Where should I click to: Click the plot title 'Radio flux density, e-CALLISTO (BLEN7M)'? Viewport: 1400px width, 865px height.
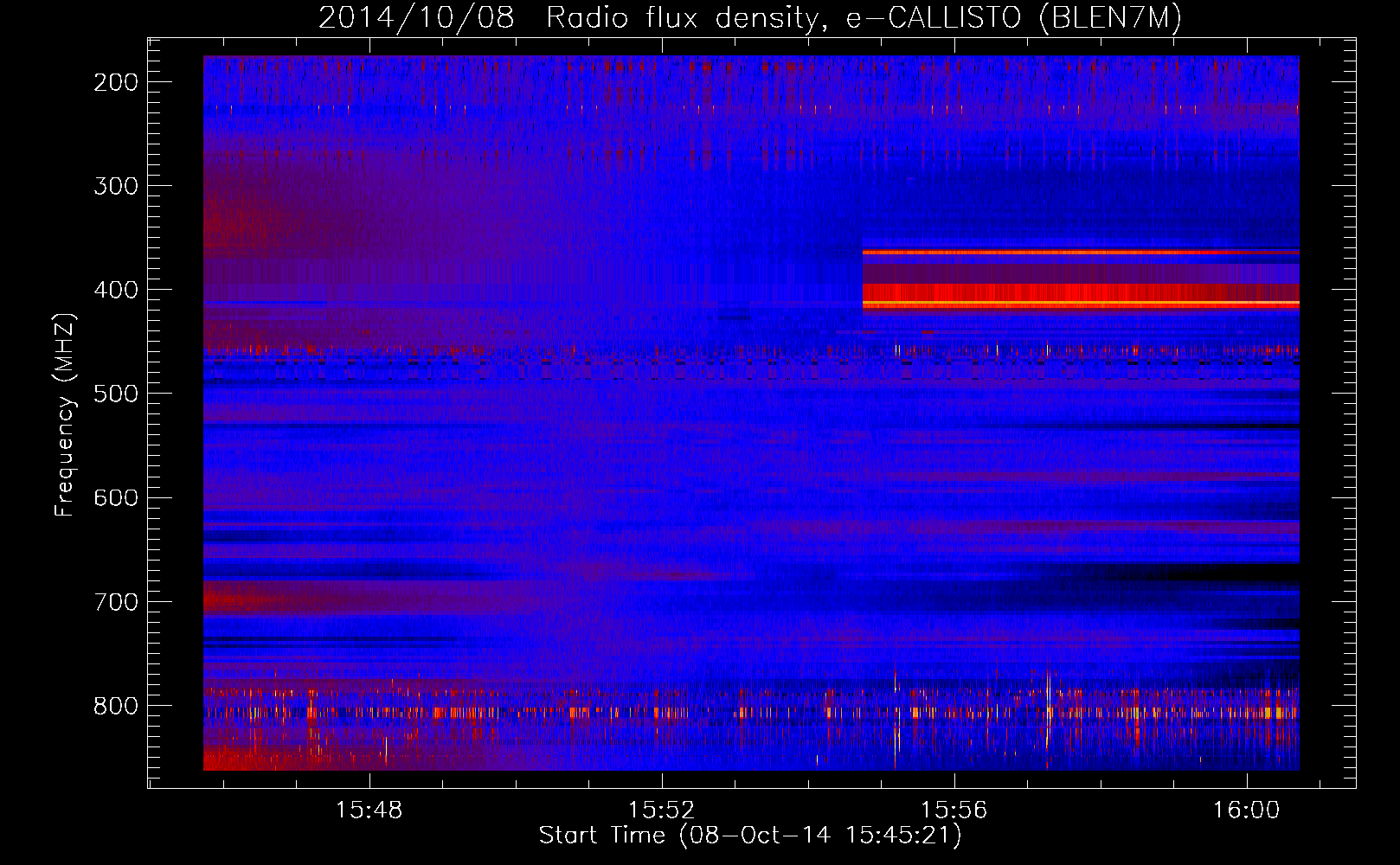click(864, 18)
